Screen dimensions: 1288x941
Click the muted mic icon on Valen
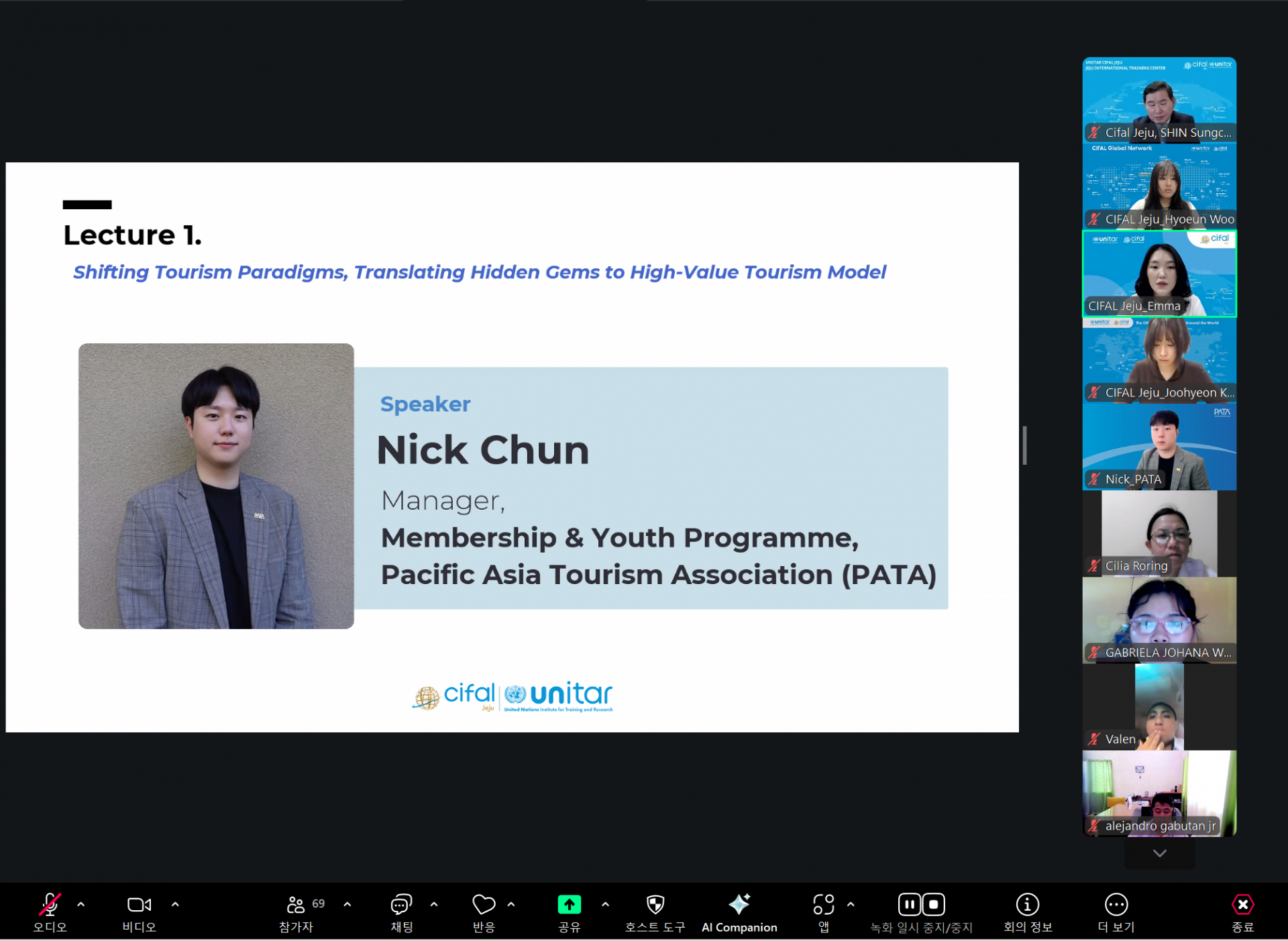click(x=1094, y=739)
